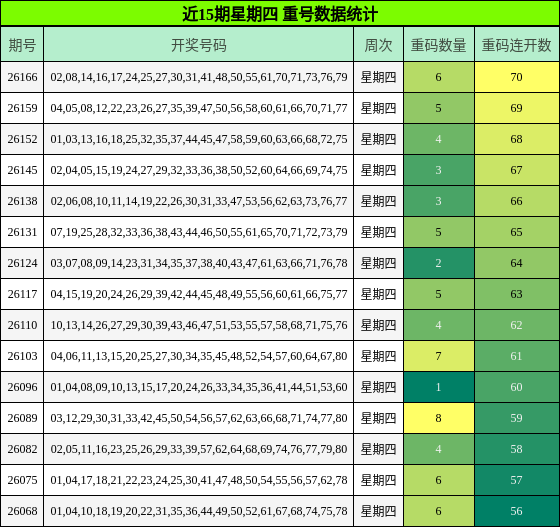This screenshot has width=560, height=527.
Task: Select period number 26145
Action: tap(22, 170)
